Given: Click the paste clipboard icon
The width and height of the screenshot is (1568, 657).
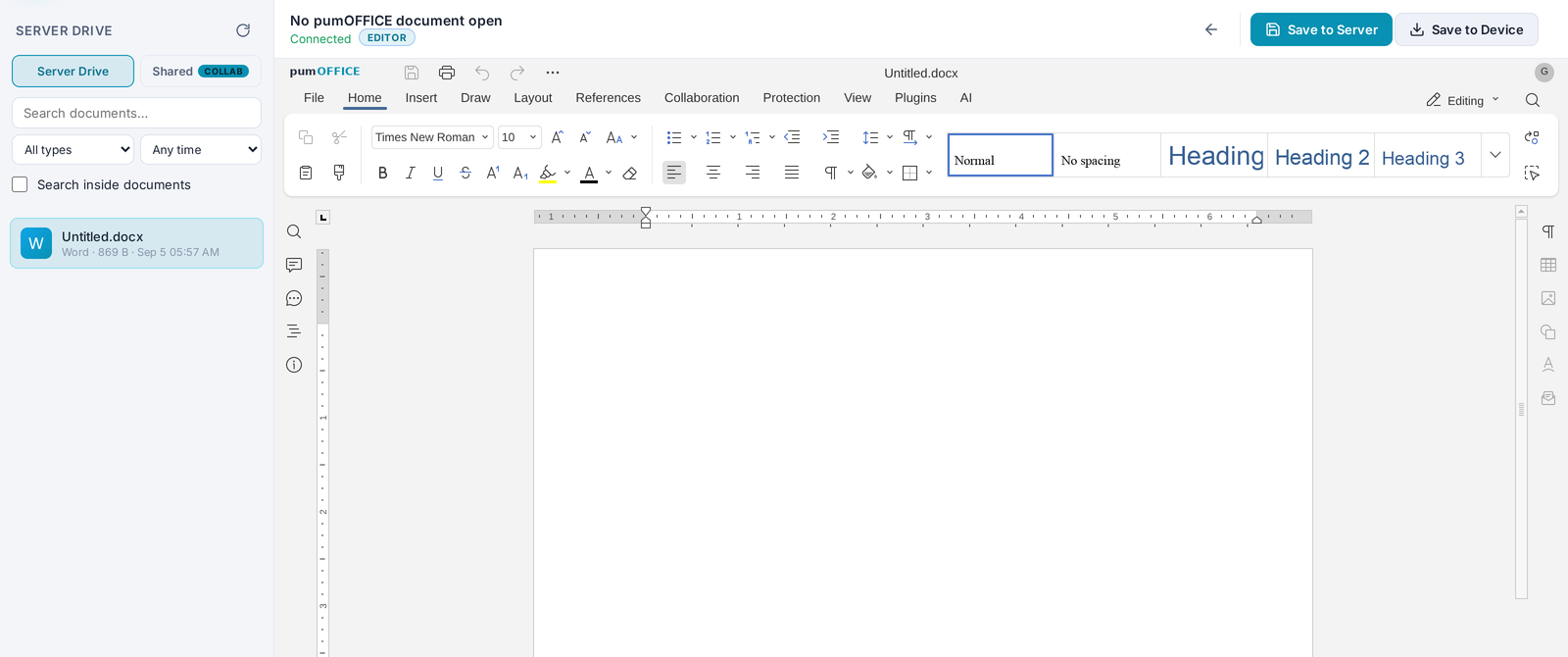Looking at the screenshot, I should point(306,173).
